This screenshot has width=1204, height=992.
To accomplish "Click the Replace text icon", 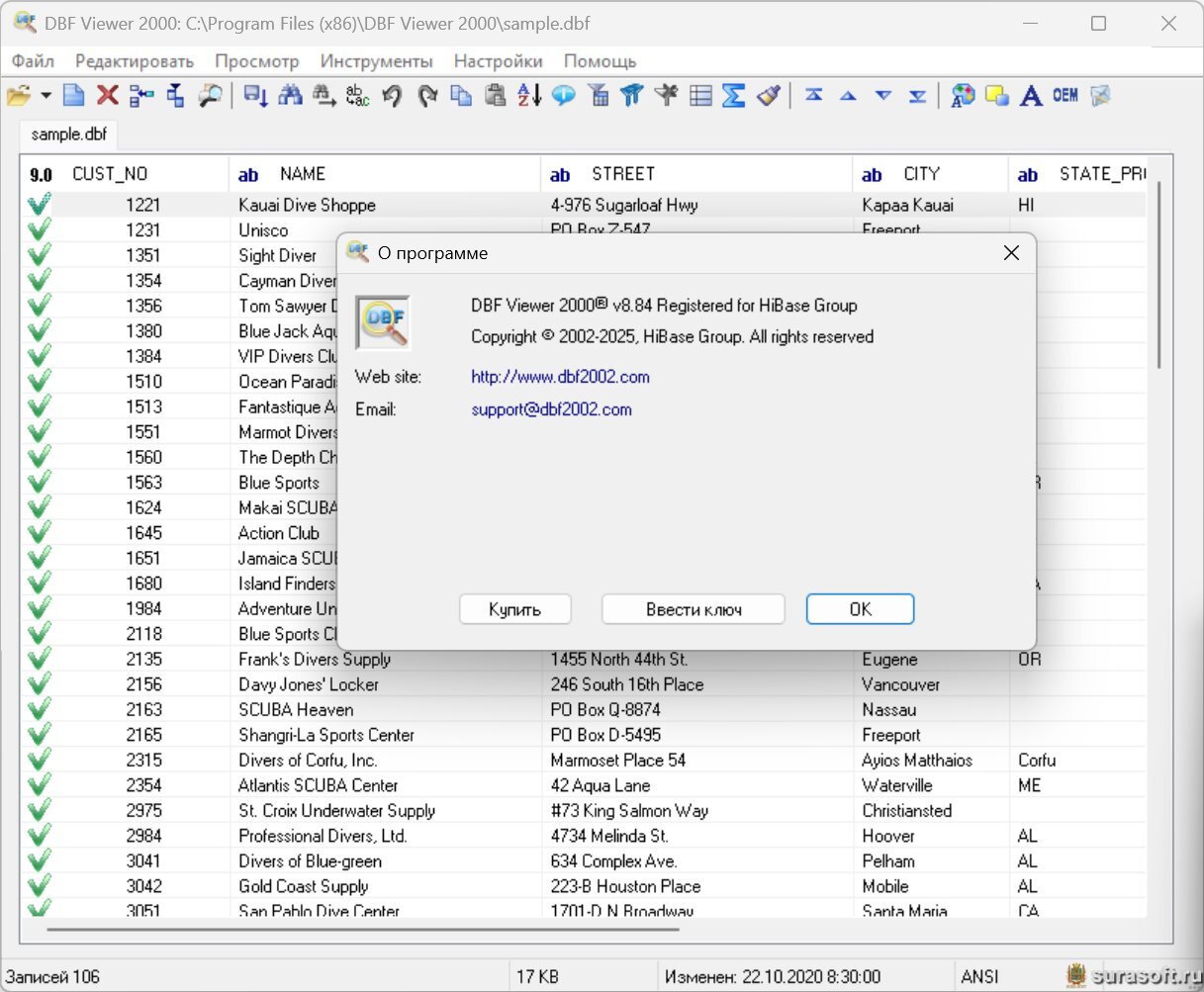I will coord(357,95).
